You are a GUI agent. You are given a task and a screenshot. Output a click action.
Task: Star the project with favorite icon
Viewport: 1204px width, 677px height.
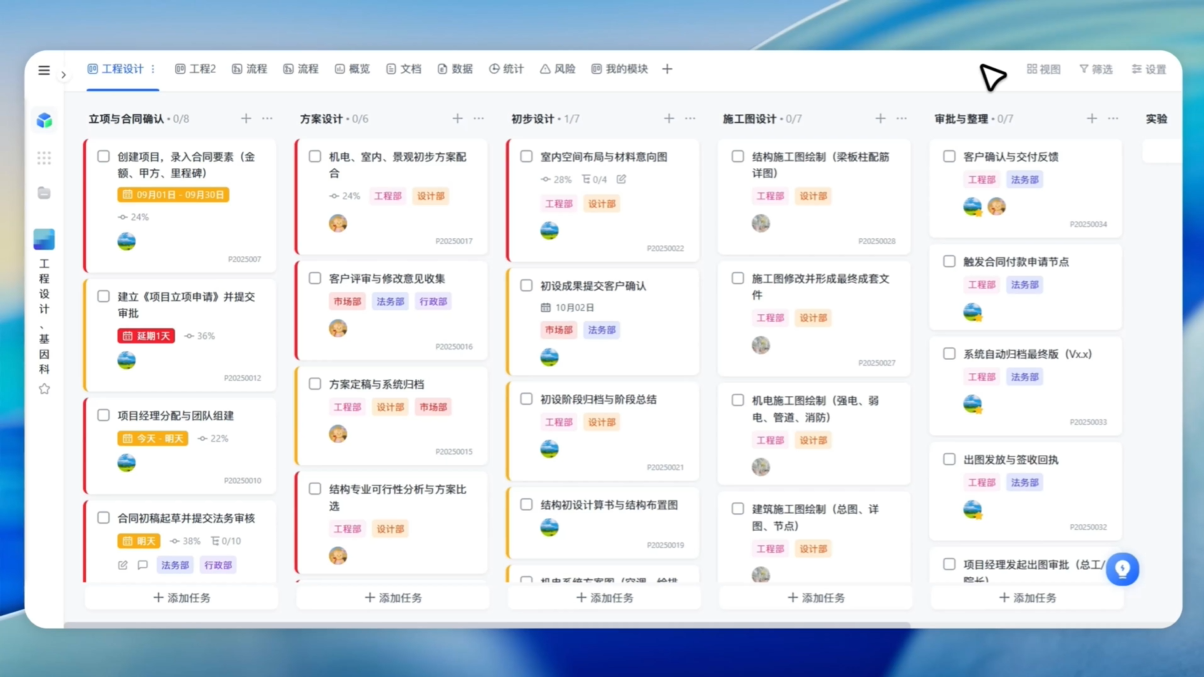44,389
